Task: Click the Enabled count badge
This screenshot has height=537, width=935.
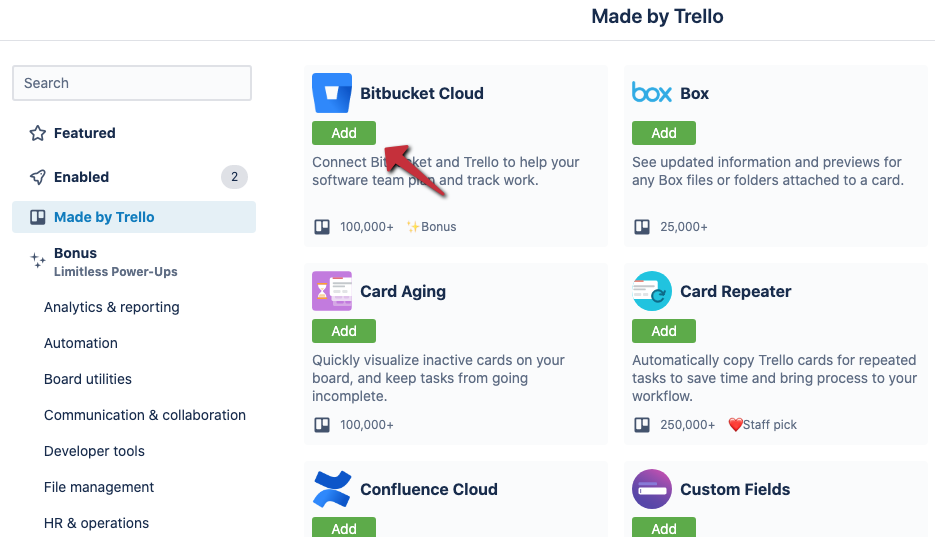Action: tap(234, 177)
